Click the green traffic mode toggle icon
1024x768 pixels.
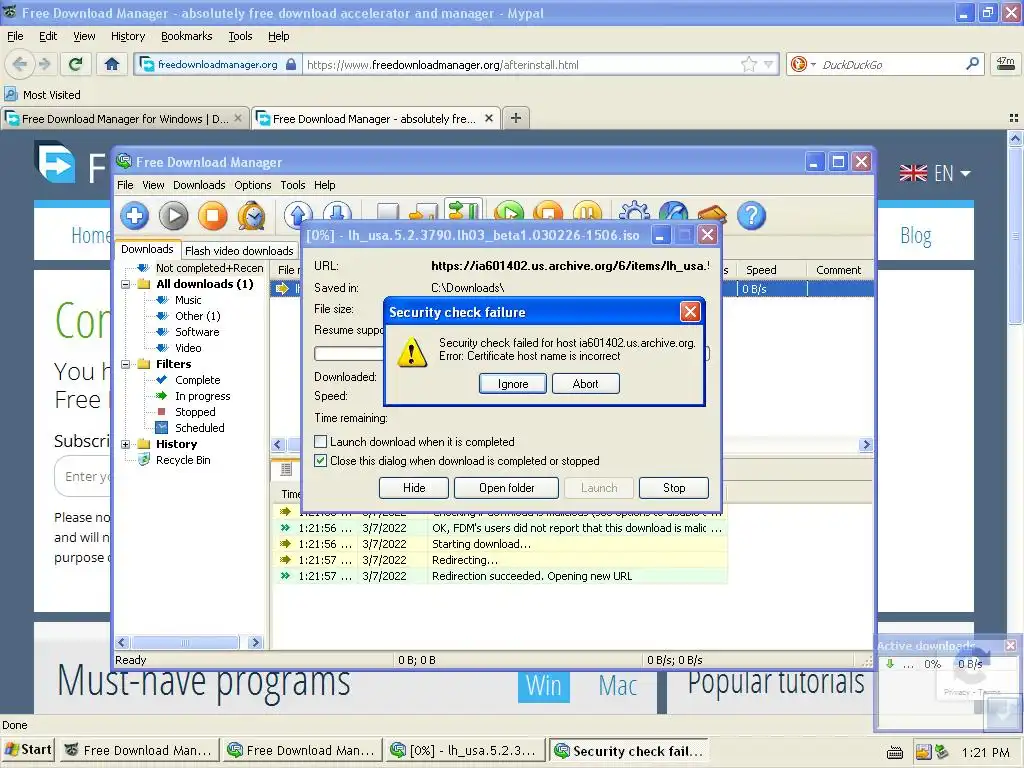tap(463, 210)
